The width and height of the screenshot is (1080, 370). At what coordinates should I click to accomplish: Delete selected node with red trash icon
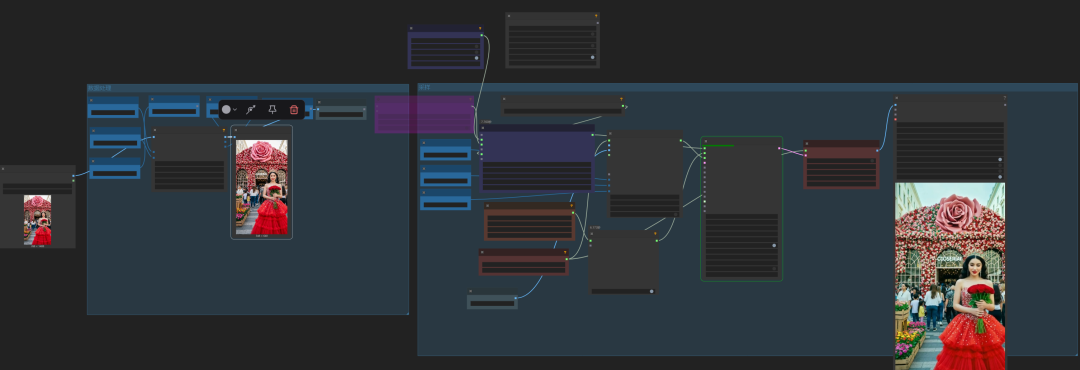click(x=294, y=110)
